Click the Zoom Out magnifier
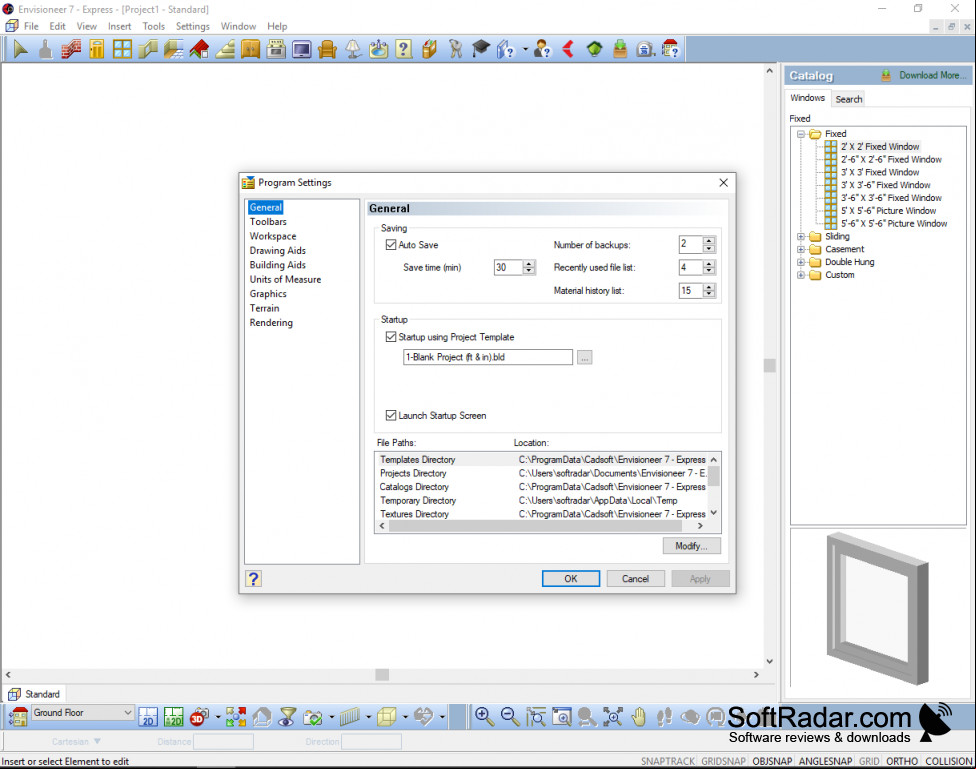Image resolution: width=976 pixels, height=769 pixels. pos(510,717)
